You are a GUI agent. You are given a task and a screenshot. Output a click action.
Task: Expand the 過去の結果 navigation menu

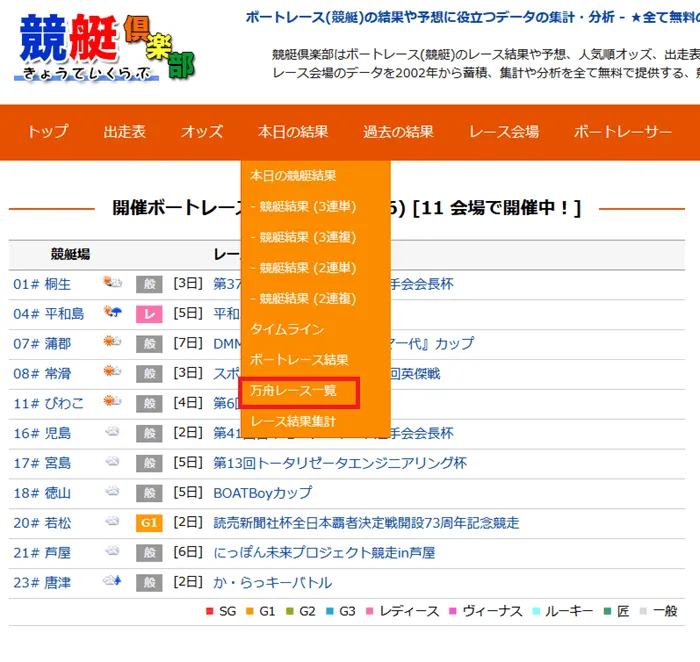pos(398,132)
